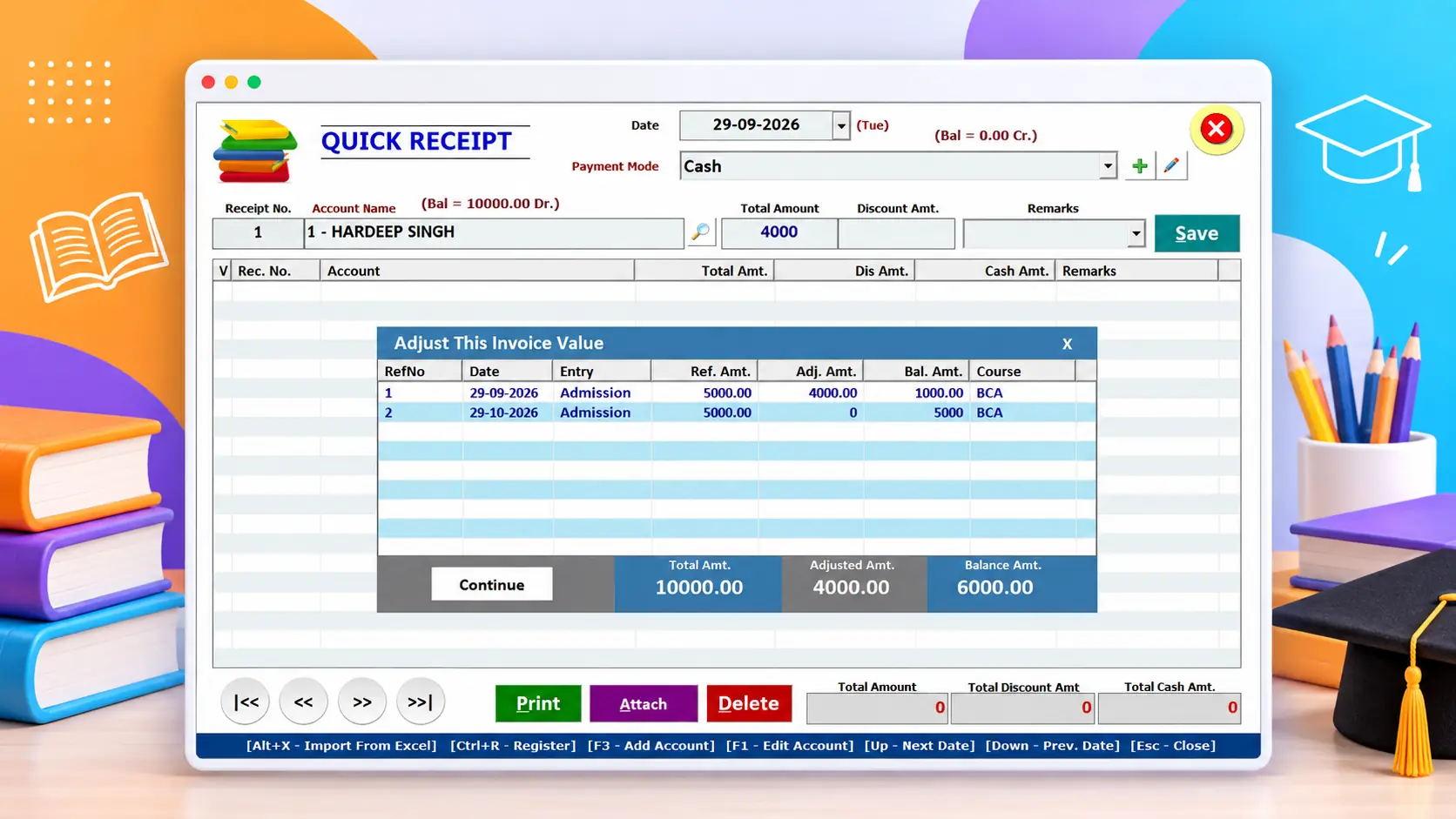Click the purple Attach button
The width and height of the screenshot is (1456, 819).
coord(644,703)
